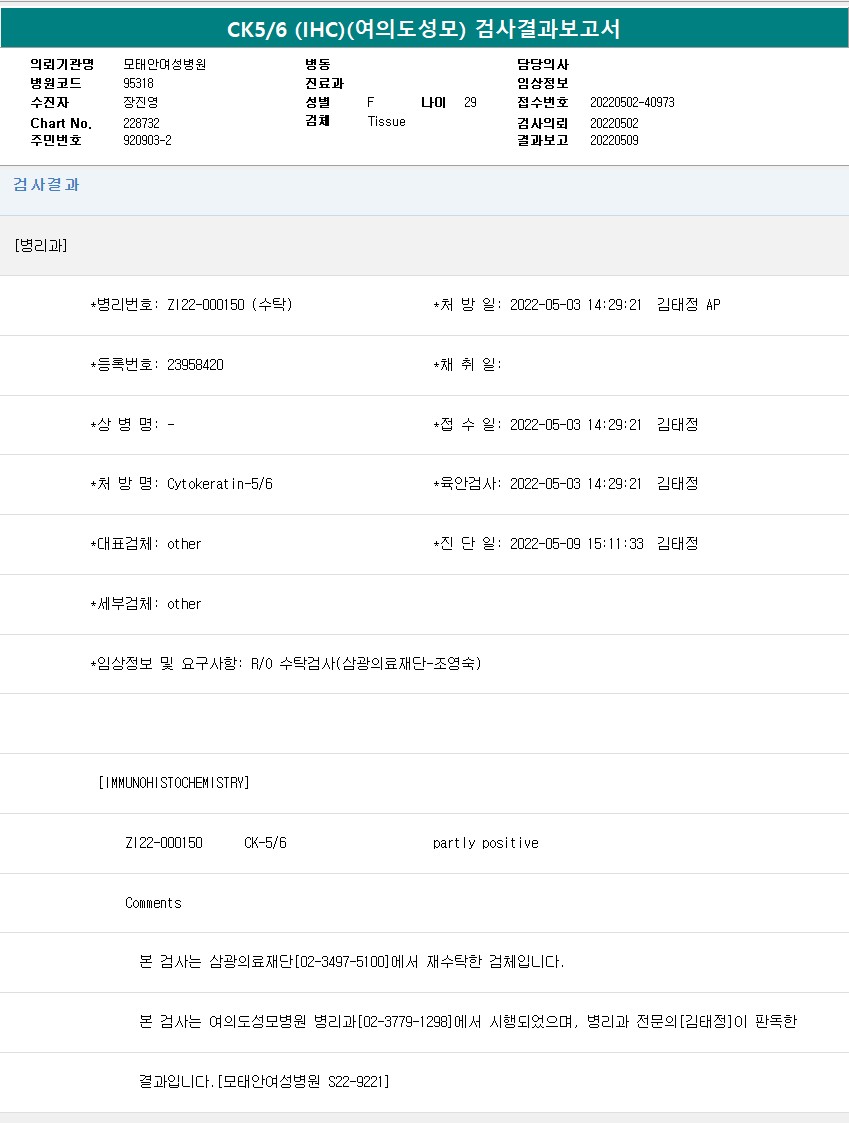Select report date 20220509
The height and width of the screenshot is (1123, 849).
click(x=615, y=140)
